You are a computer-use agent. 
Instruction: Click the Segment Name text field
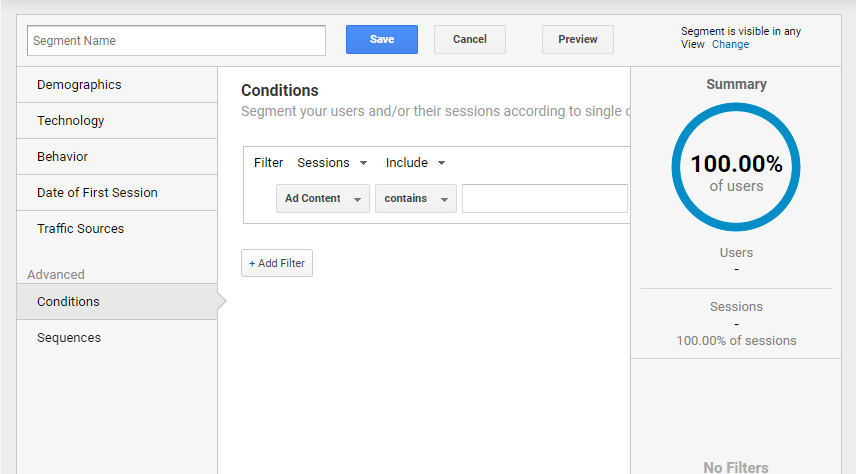click(176, 40)
